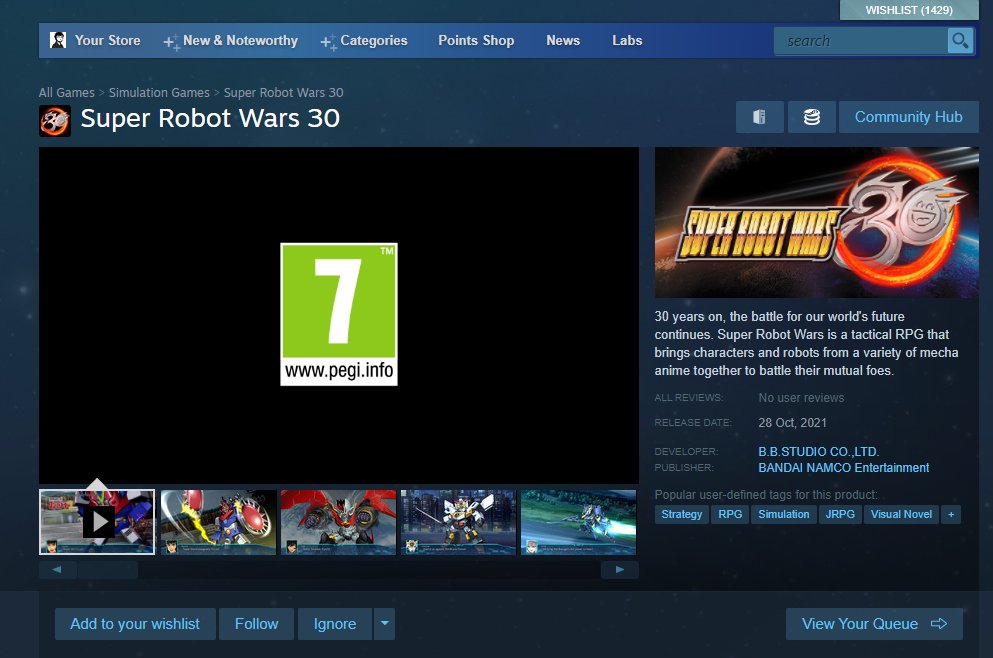Click Add to your wishlist
993x658 pixels.
pos(135,624)
